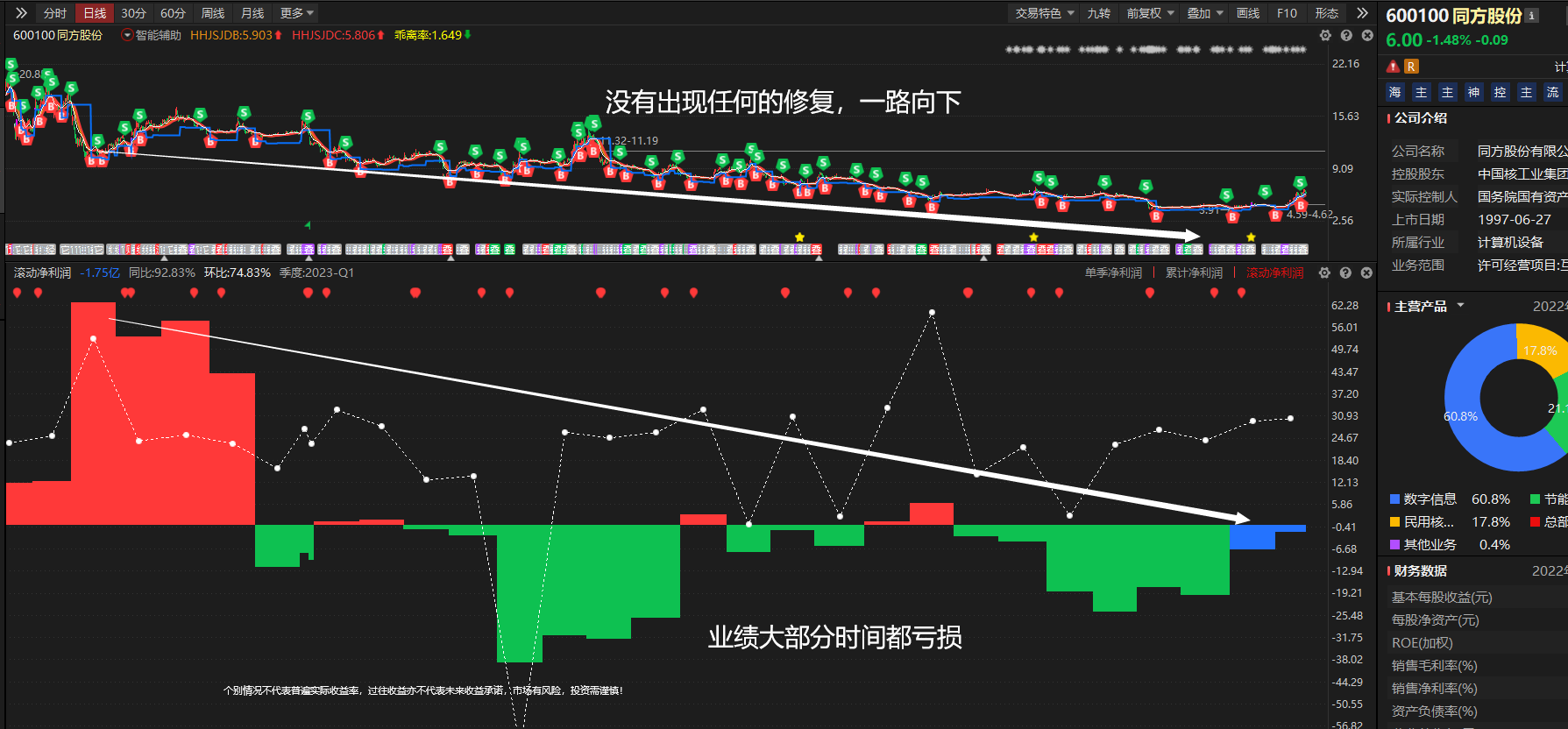
Task: Click the 九转 indicator button
Action: coord(1099,13)
